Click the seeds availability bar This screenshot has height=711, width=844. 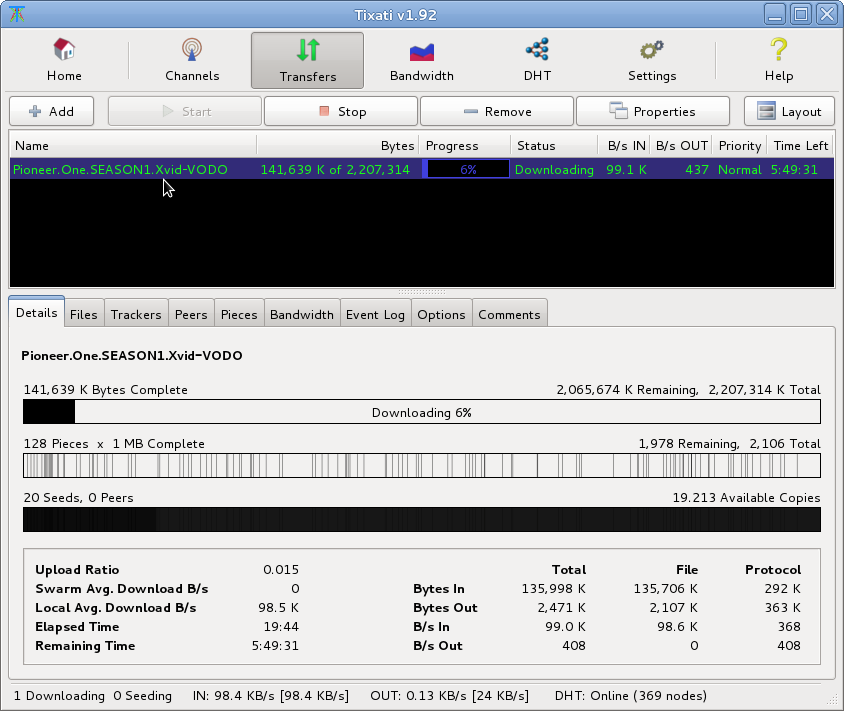pos(422,519)
